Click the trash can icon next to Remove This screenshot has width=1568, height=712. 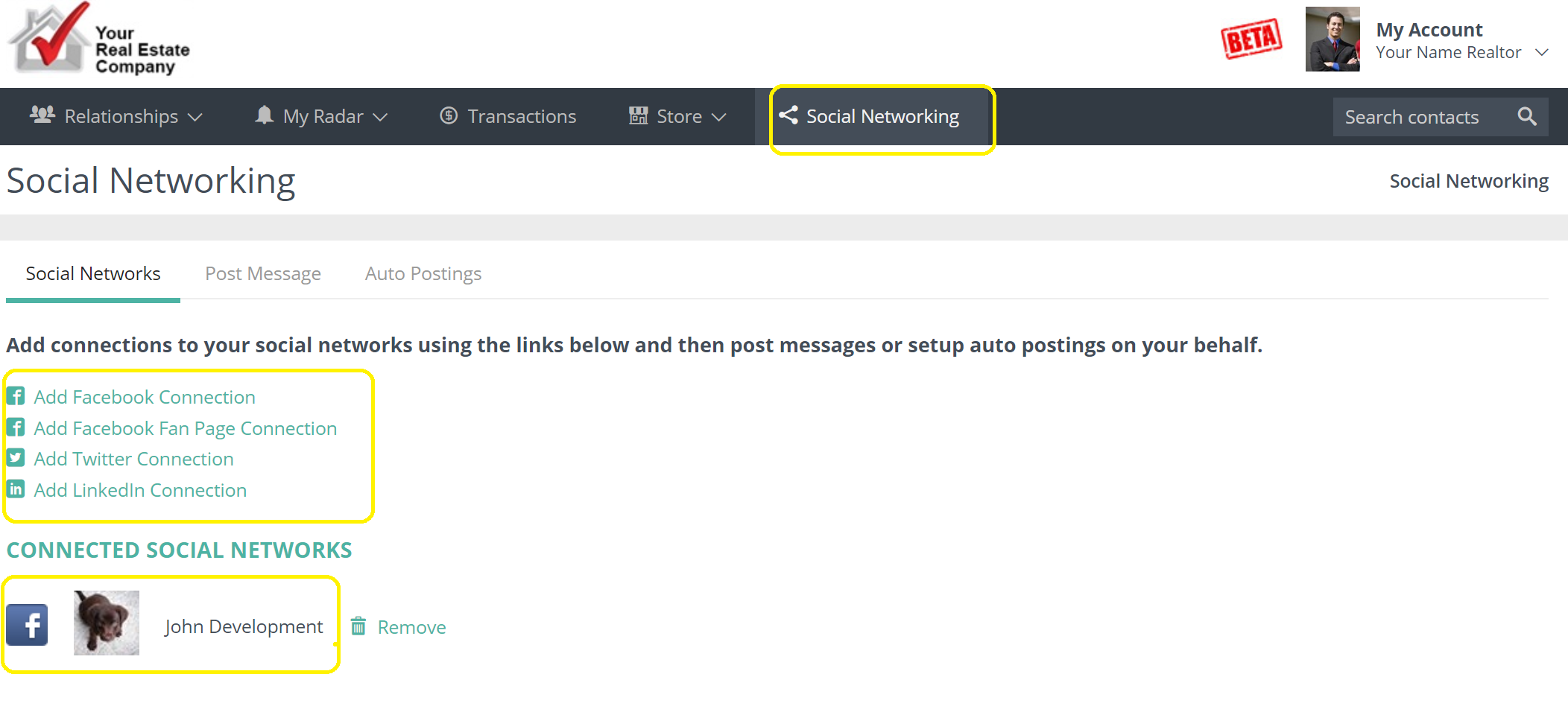click(358, 626)
